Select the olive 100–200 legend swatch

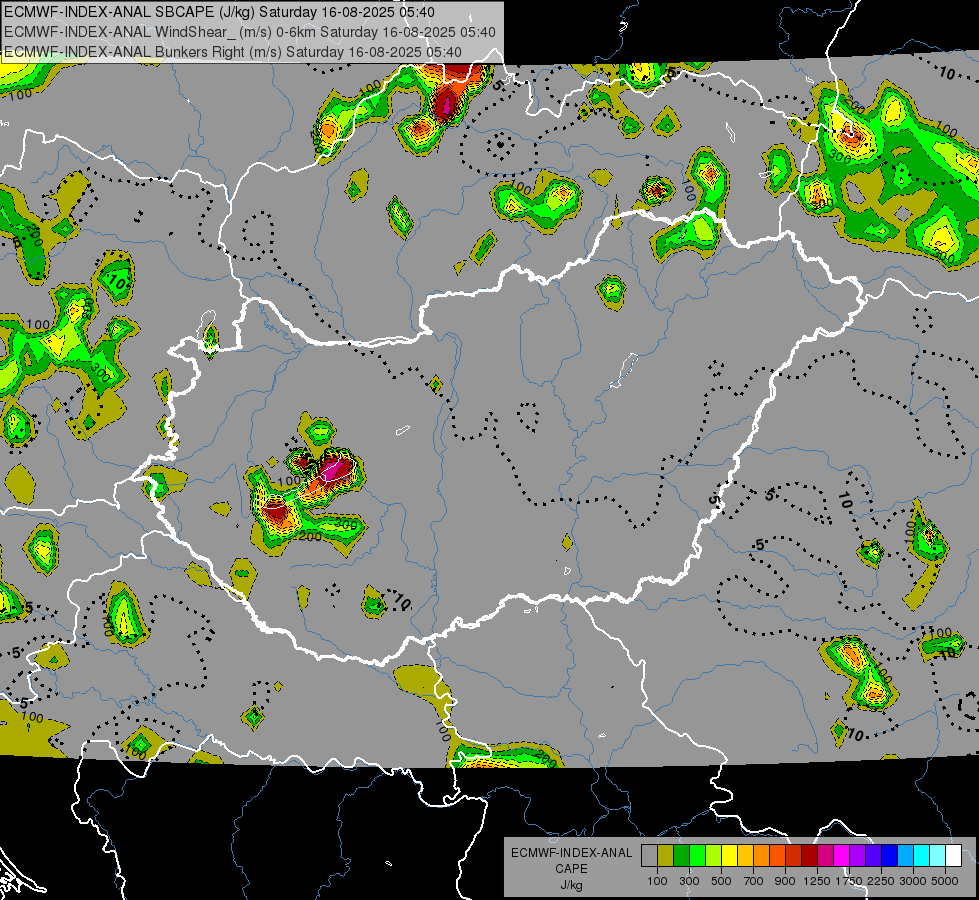click(x=666, y=855)
